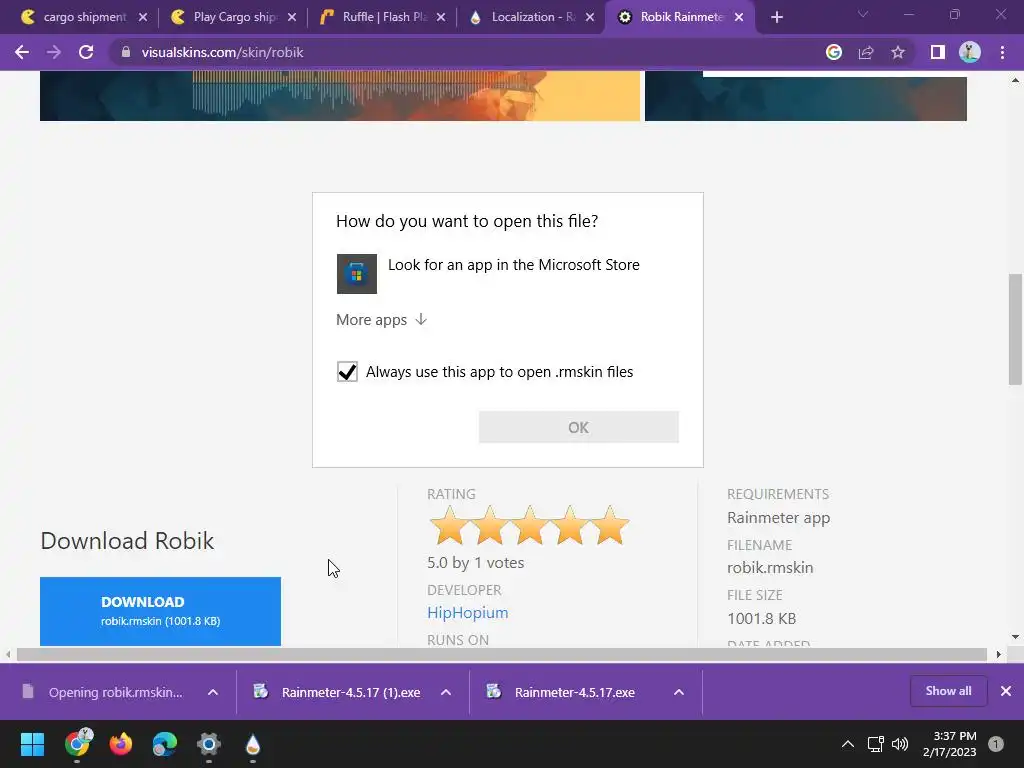Expand options for robik.rmskin download
Screen dimensions: 1024x768
pos(213,692)
